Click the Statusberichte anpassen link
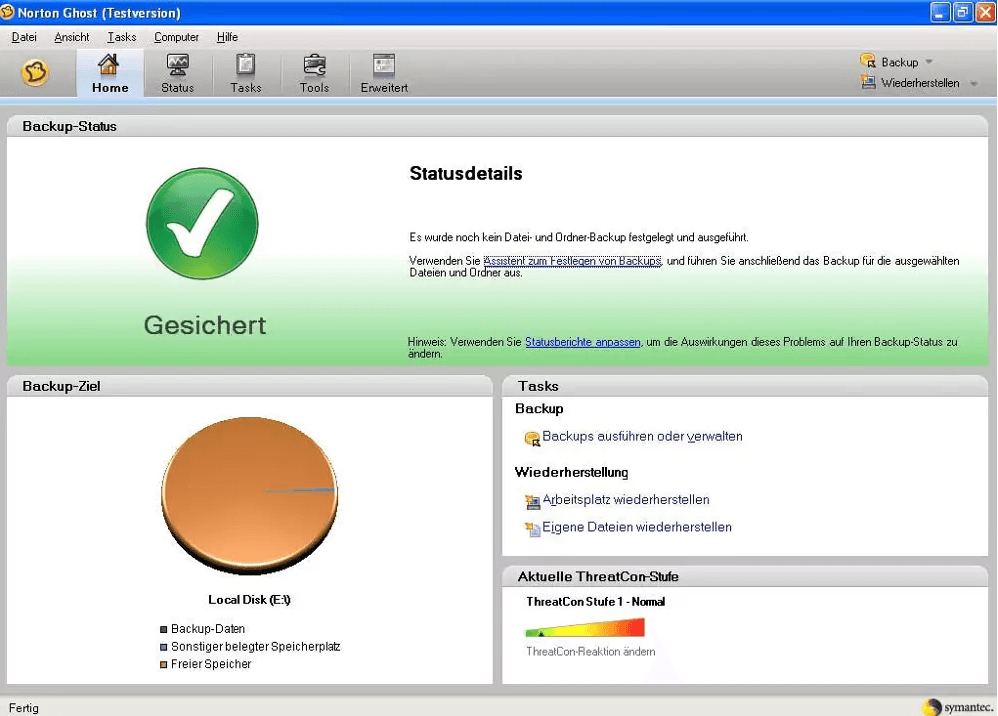Viewport: 998px width, 716px height. (x=582, y=342)
